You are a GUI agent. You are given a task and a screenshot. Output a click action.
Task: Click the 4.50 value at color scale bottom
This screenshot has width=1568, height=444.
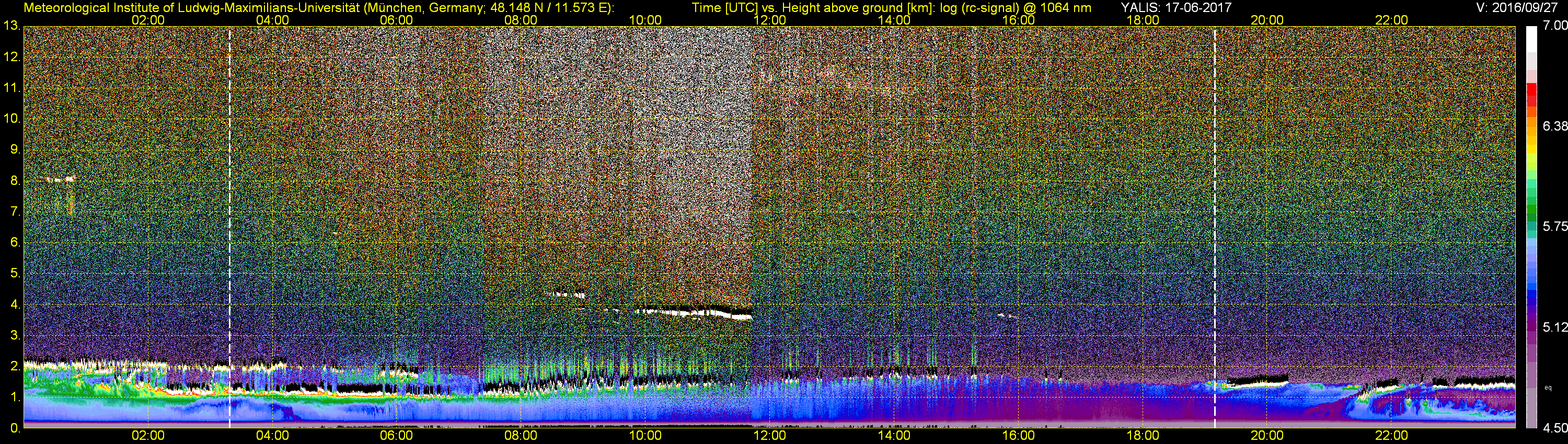coord(1554,428)
